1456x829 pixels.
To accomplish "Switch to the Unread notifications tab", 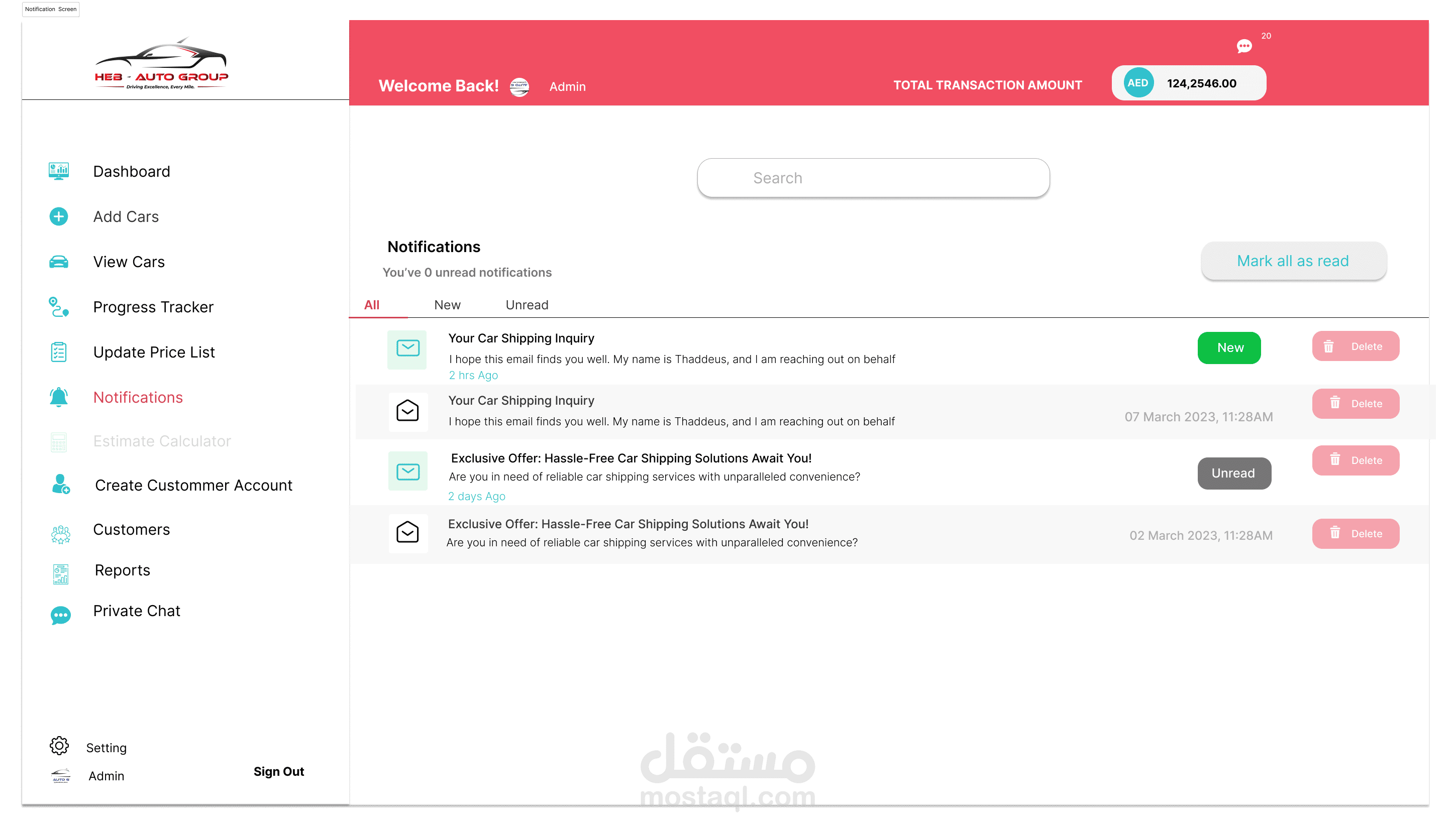I will pyautogui.click(x=527, y=305).
